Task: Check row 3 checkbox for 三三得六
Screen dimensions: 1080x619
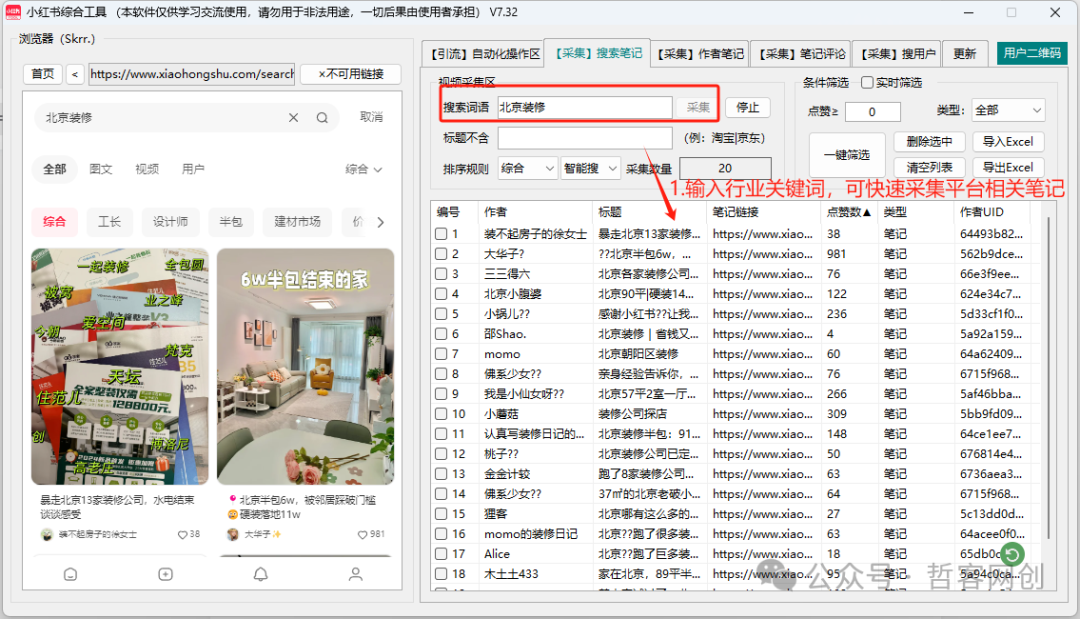Action: 442,274
